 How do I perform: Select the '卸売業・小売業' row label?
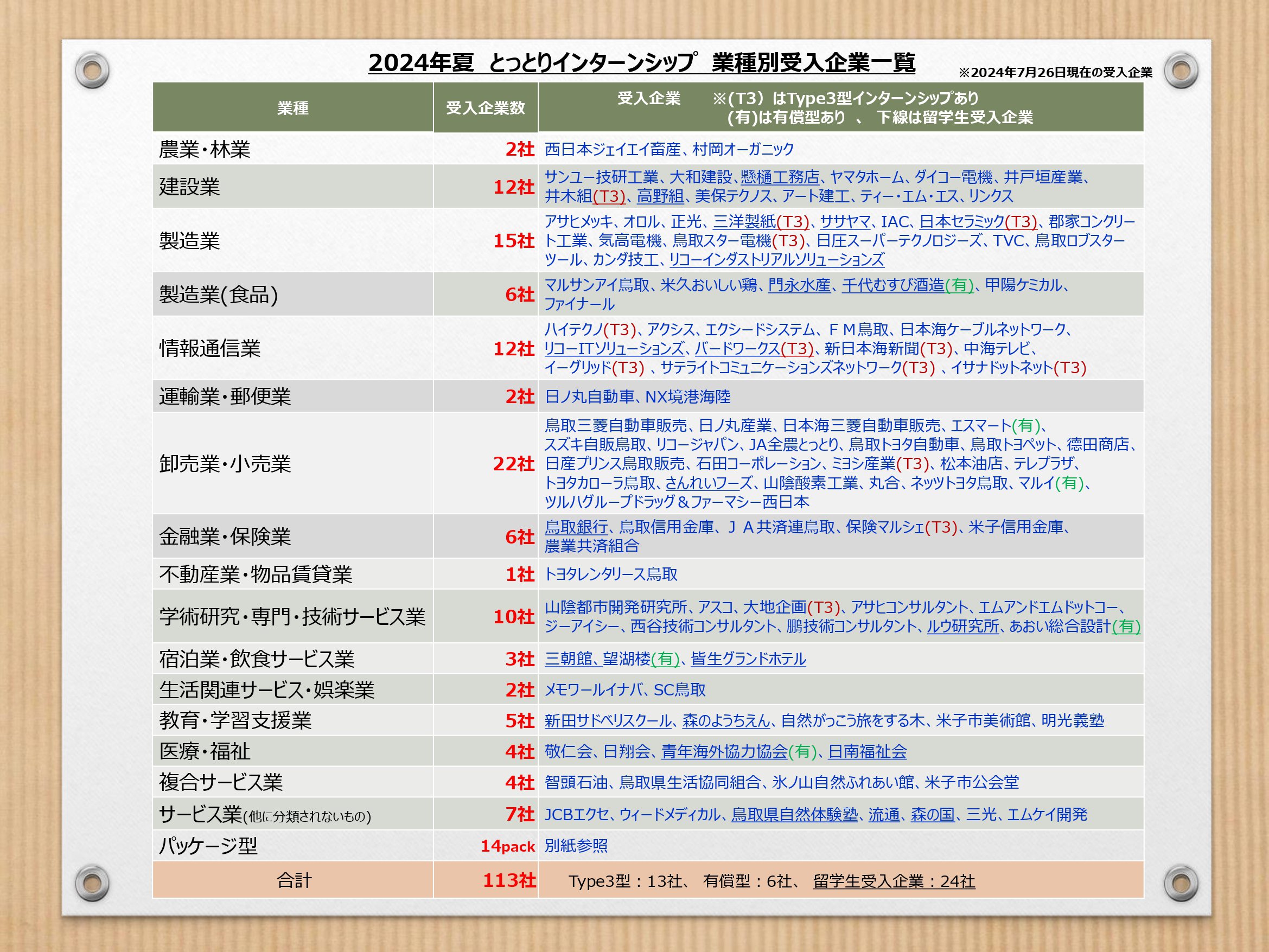(225, 463)
